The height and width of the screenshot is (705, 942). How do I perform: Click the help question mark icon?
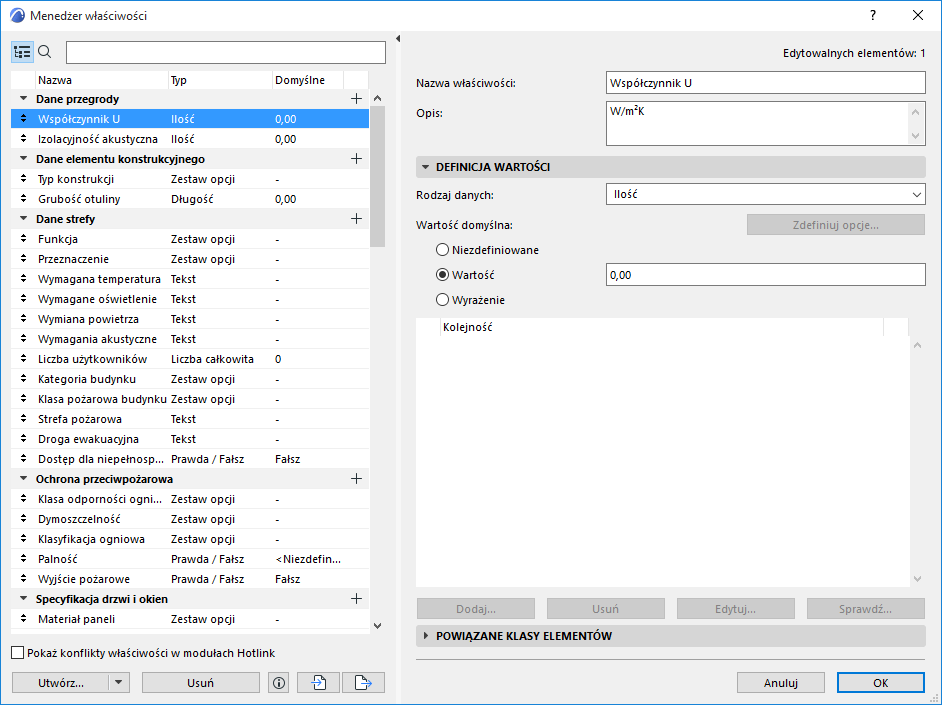(873, 16)
